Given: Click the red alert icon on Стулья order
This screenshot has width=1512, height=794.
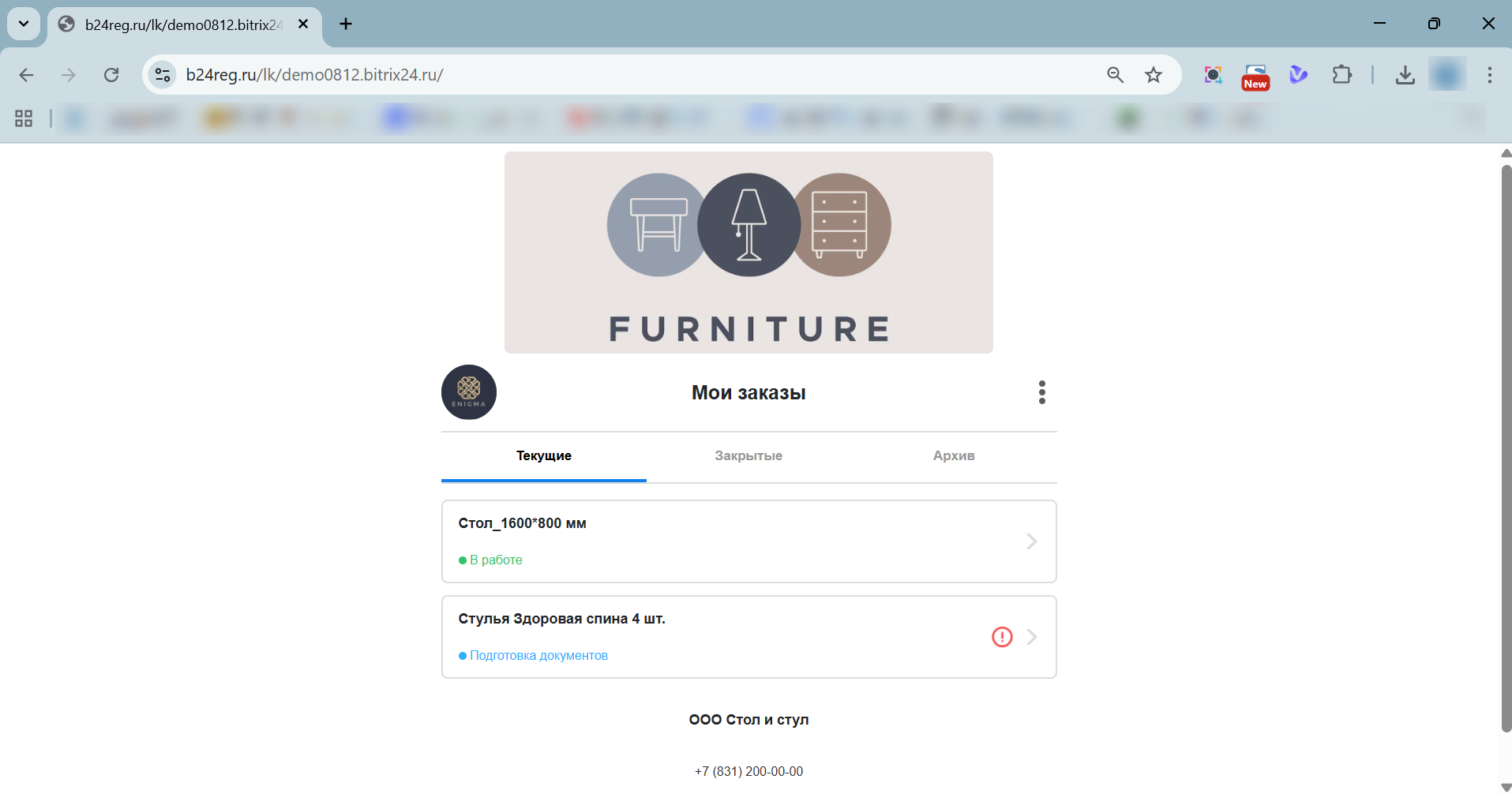Looking at the screenshot, I should 1001,637.
